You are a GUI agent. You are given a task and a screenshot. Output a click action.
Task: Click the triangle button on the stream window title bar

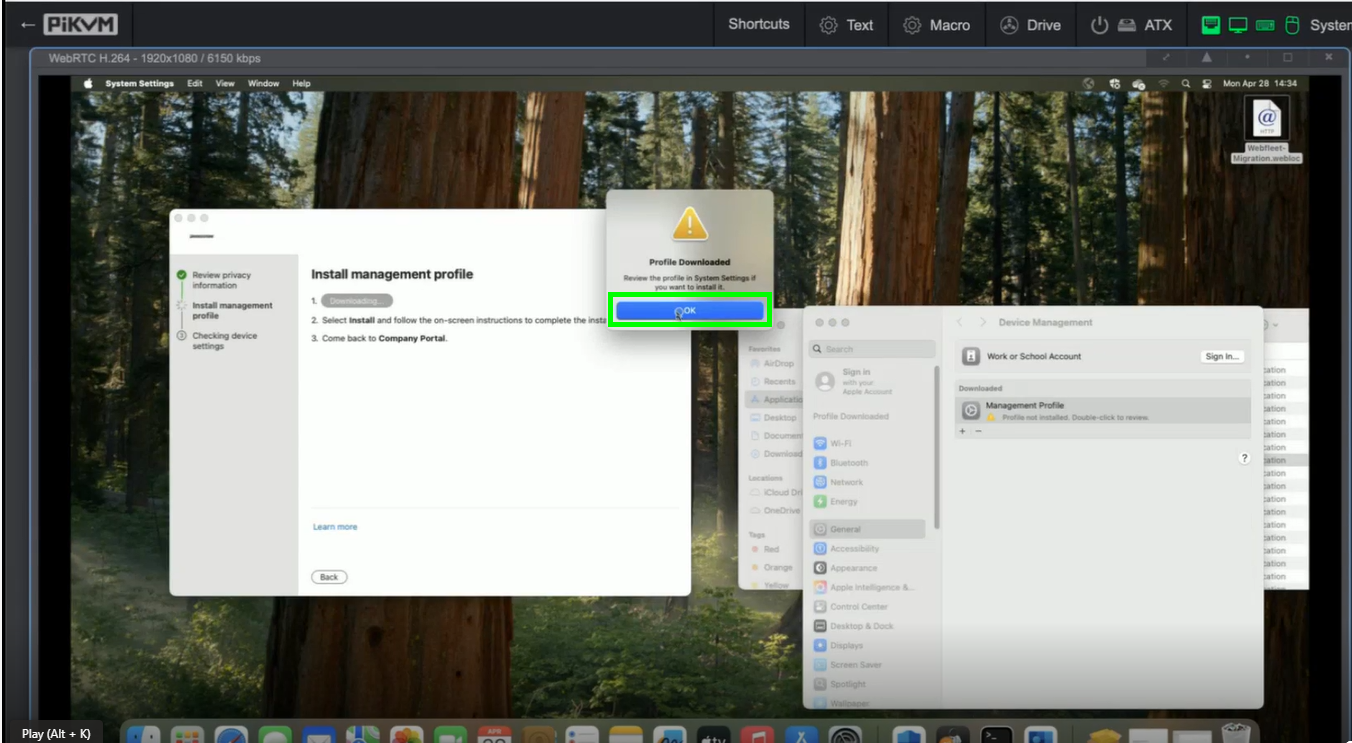point(1207,58)
